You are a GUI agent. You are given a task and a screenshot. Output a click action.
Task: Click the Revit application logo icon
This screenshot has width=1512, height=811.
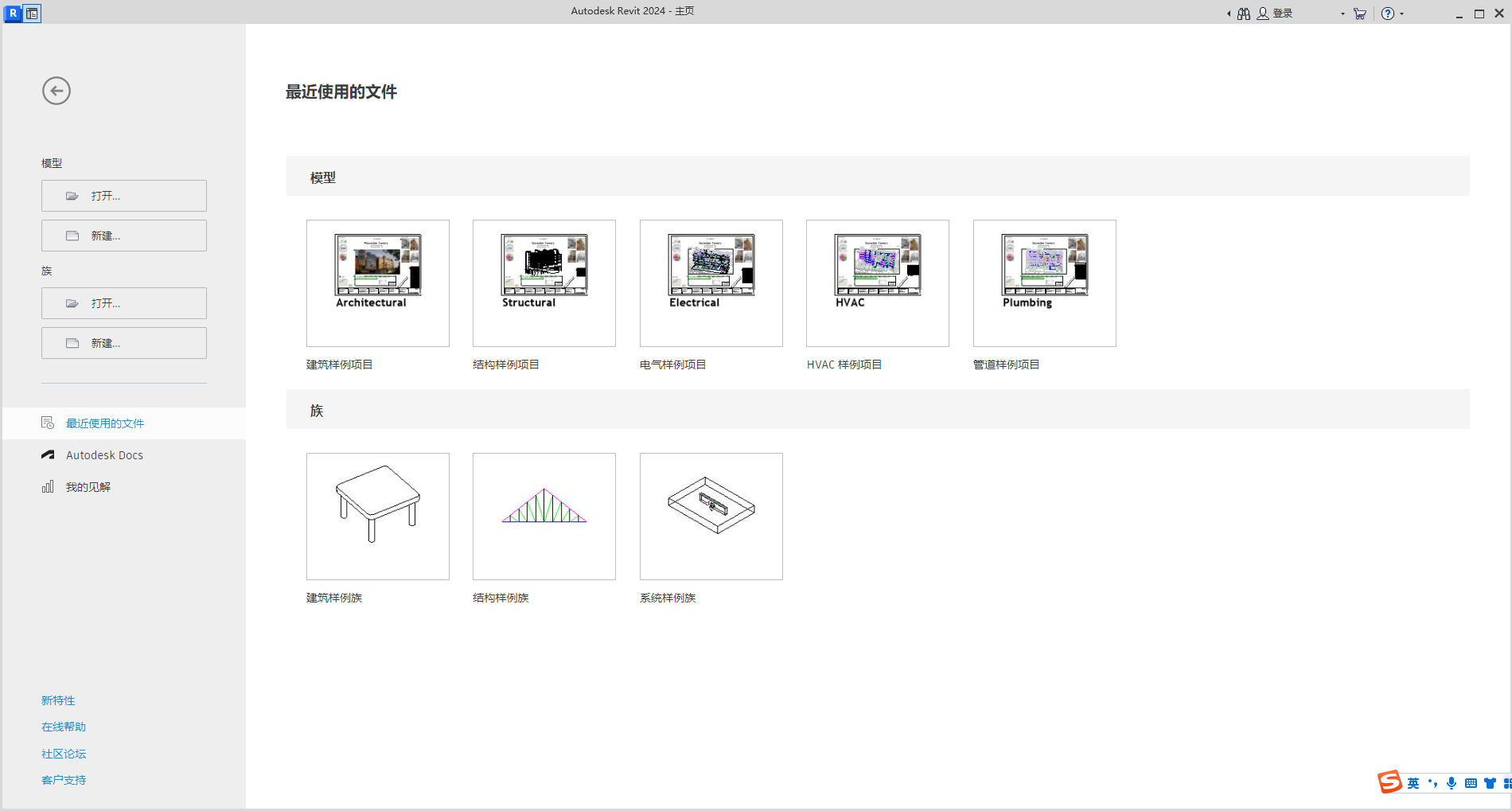(13, 13)
